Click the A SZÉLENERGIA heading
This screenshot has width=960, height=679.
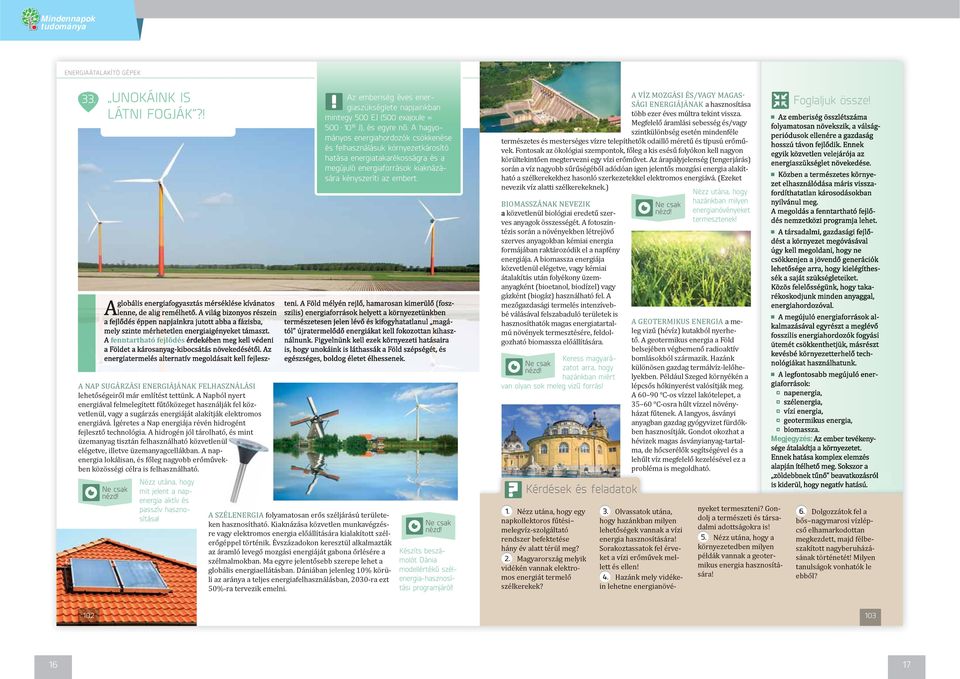[236, 515]
